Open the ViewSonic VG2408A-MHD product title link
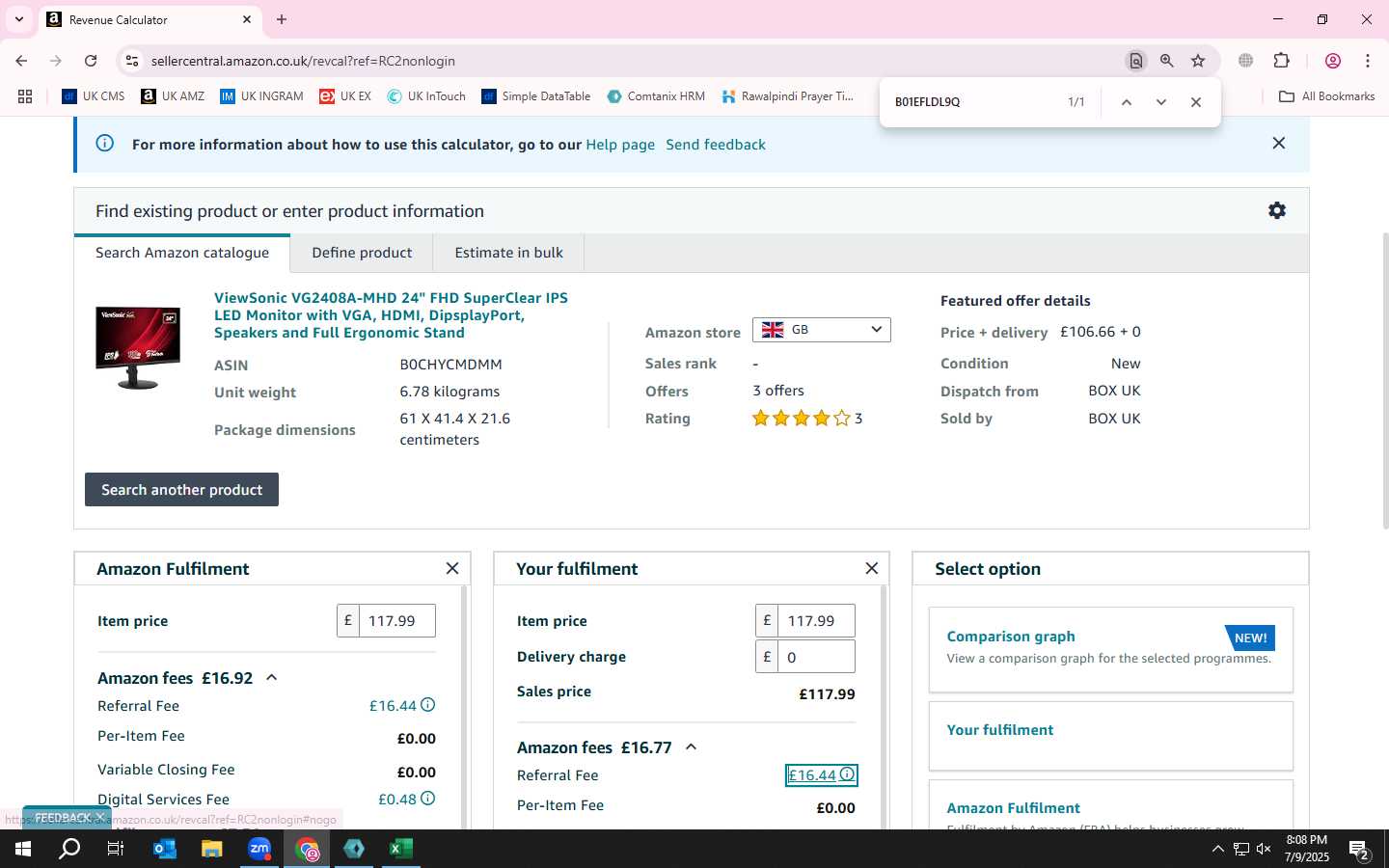 pyautogui.click(x=391, y=315)
